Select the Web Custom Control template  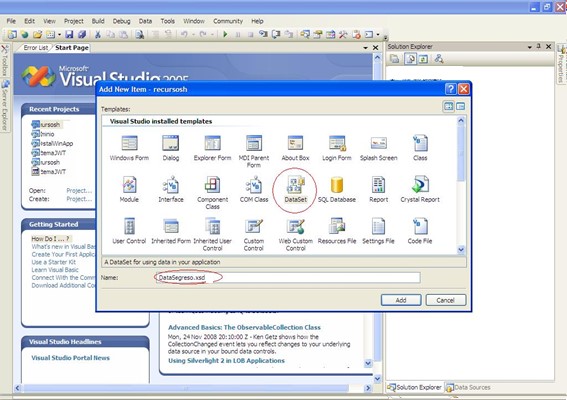click(x=295, y=234)
